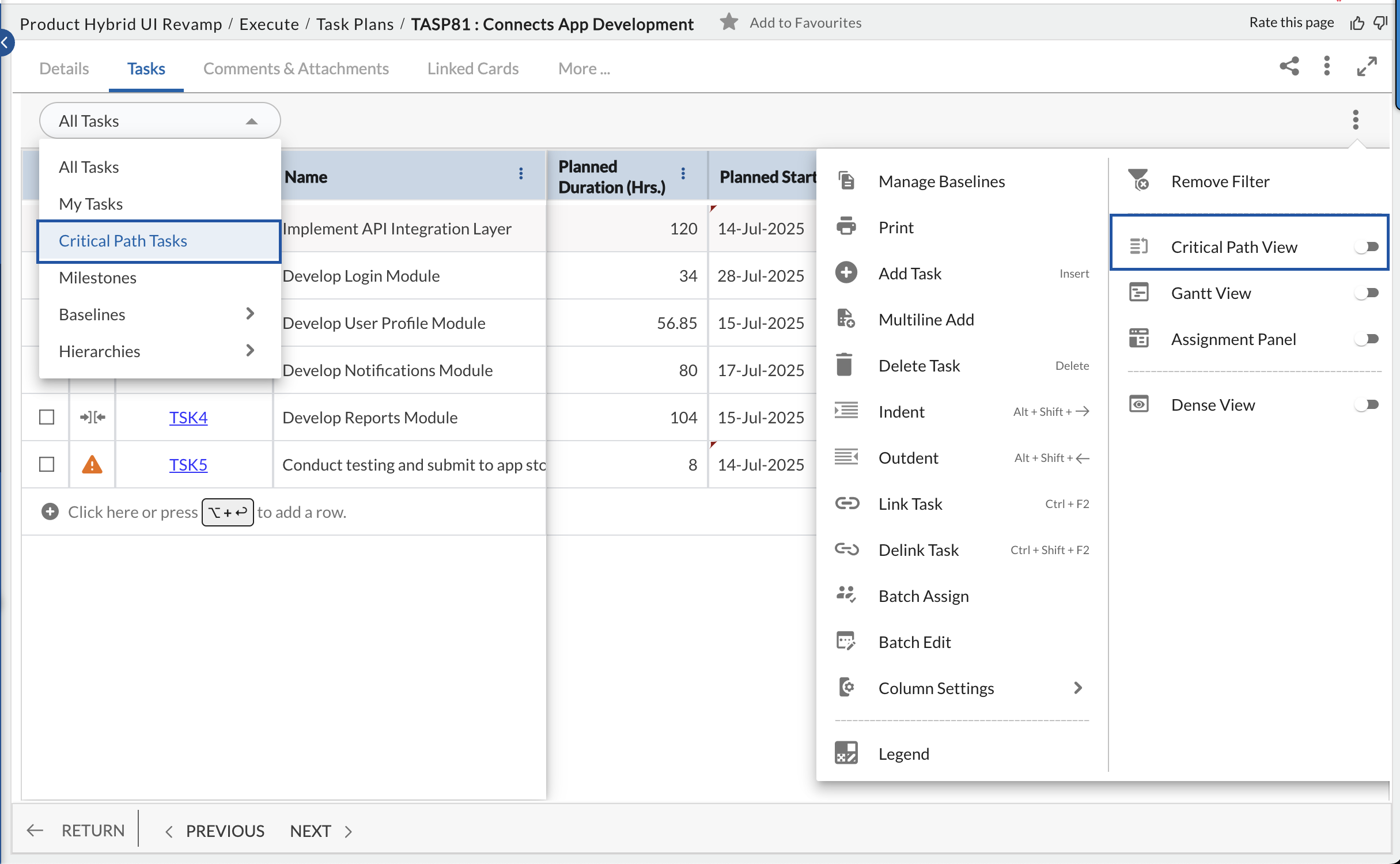Click the Name column options dots
This screenshot has width=1400, height=864.
pos(521,174)
